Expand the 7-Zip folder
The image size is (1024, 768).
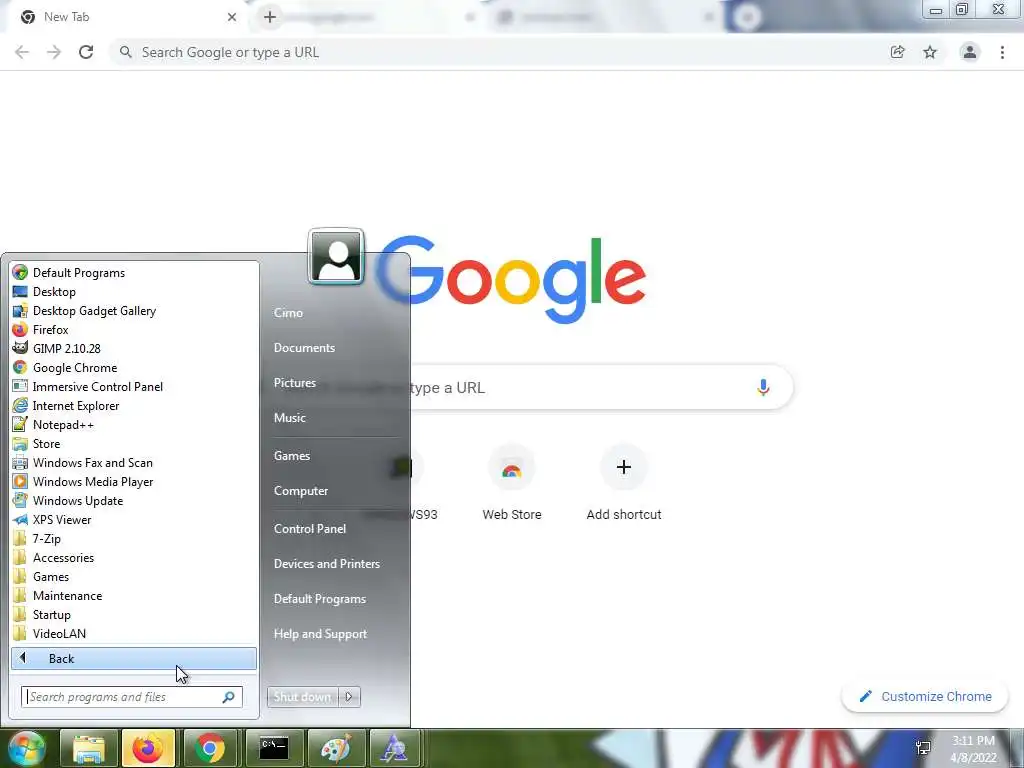[x=134, y=538]
